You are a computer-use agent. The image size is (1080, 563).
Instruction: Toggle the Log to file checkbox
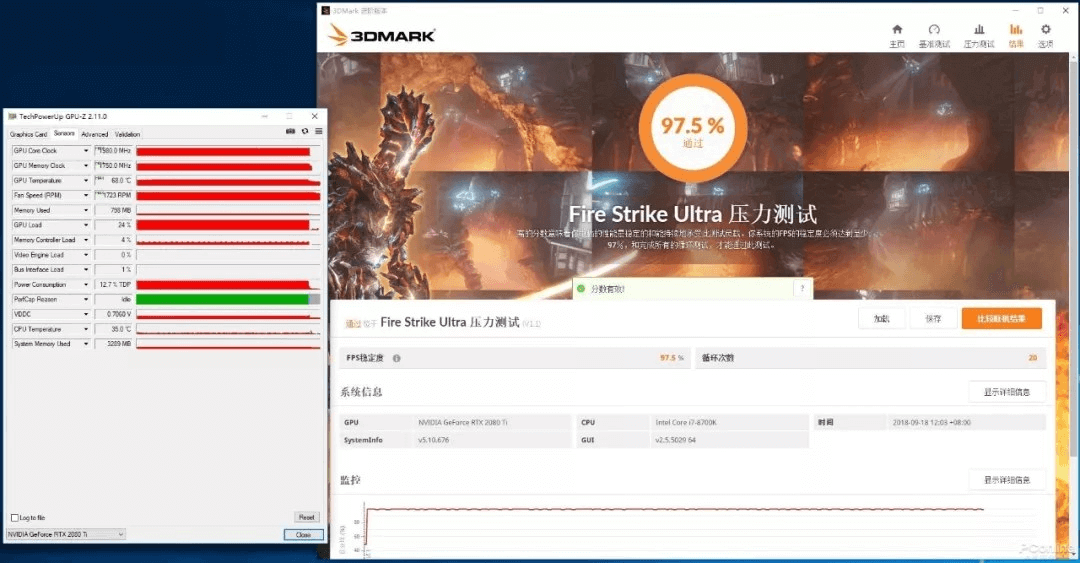(14, 518)
